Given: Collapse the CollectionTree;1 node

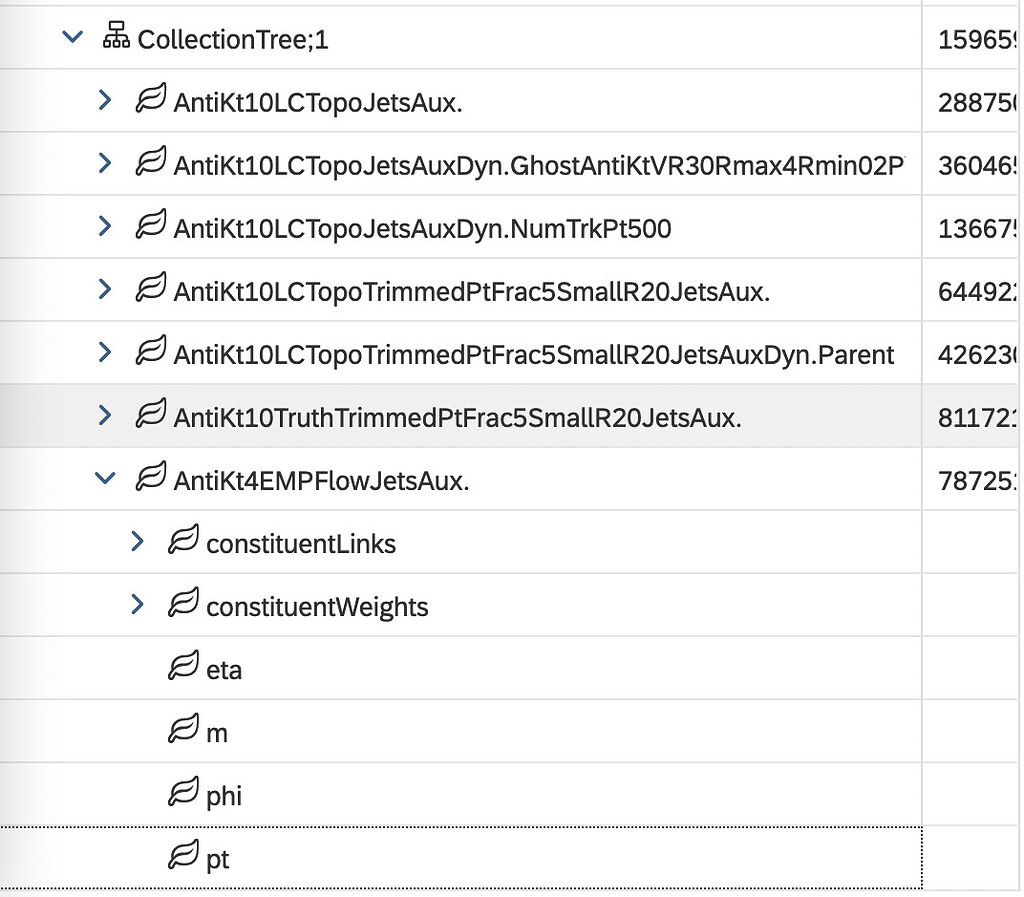Looking at the screenshot, I should (72, 37).
